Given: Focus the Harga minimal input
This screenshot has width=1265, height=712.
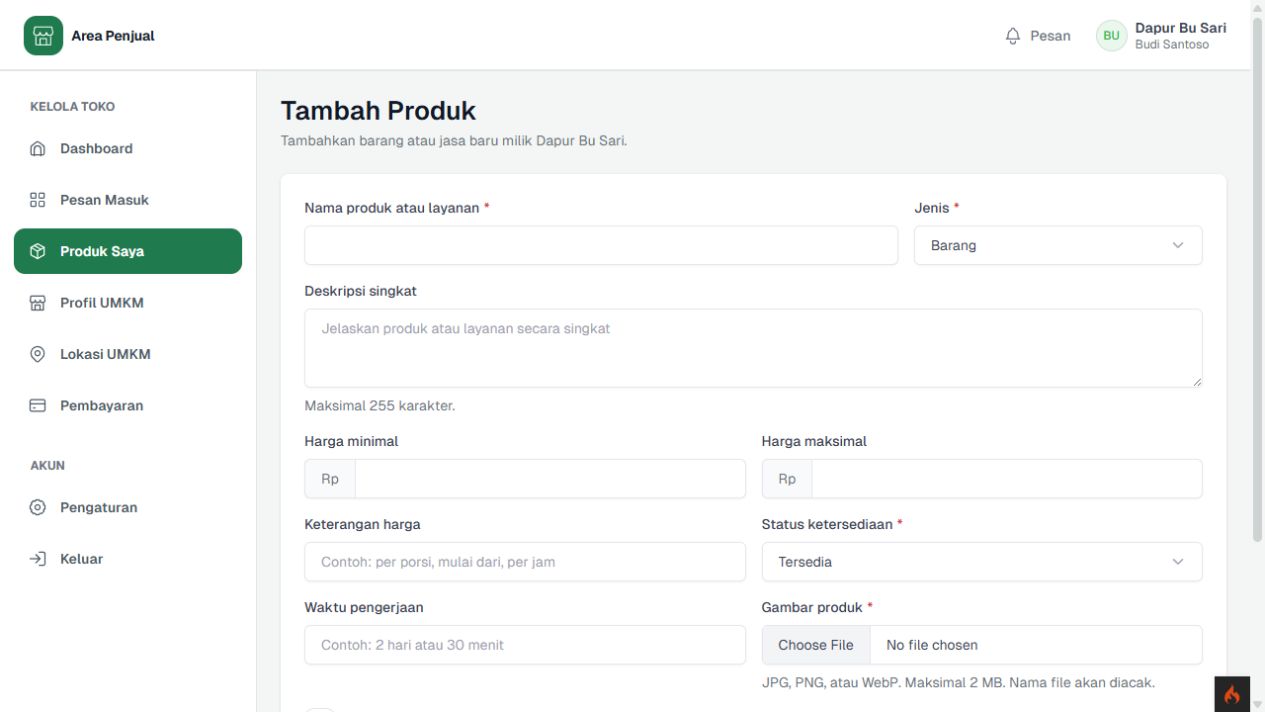Looking at the screenshot, I should 550,479.
